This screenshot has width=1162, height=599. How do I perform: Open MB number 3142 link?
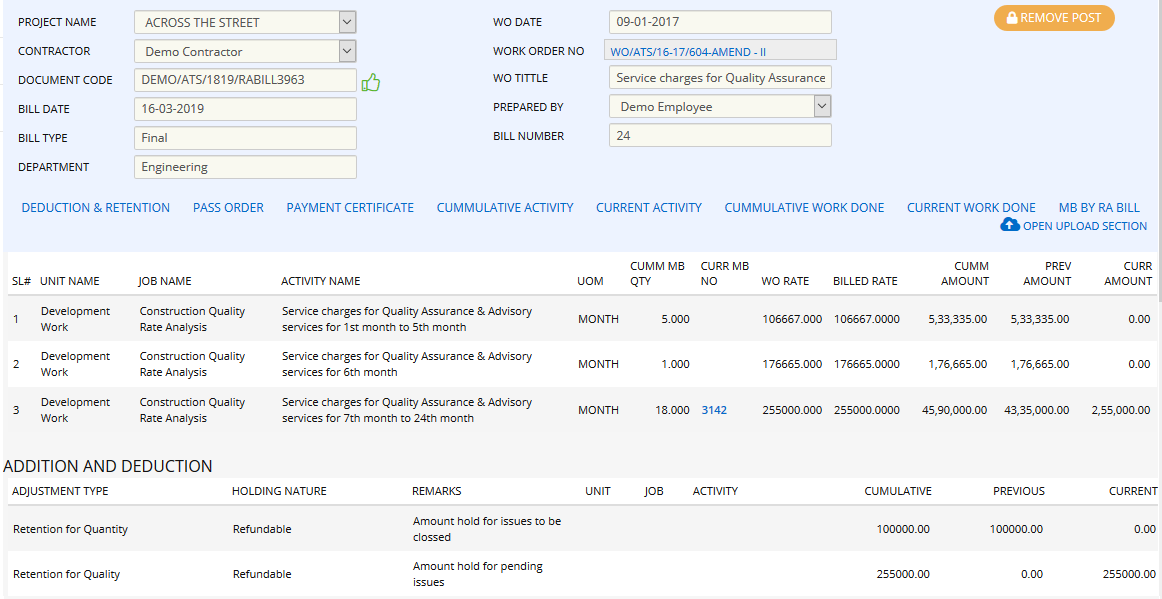[714, 410]
